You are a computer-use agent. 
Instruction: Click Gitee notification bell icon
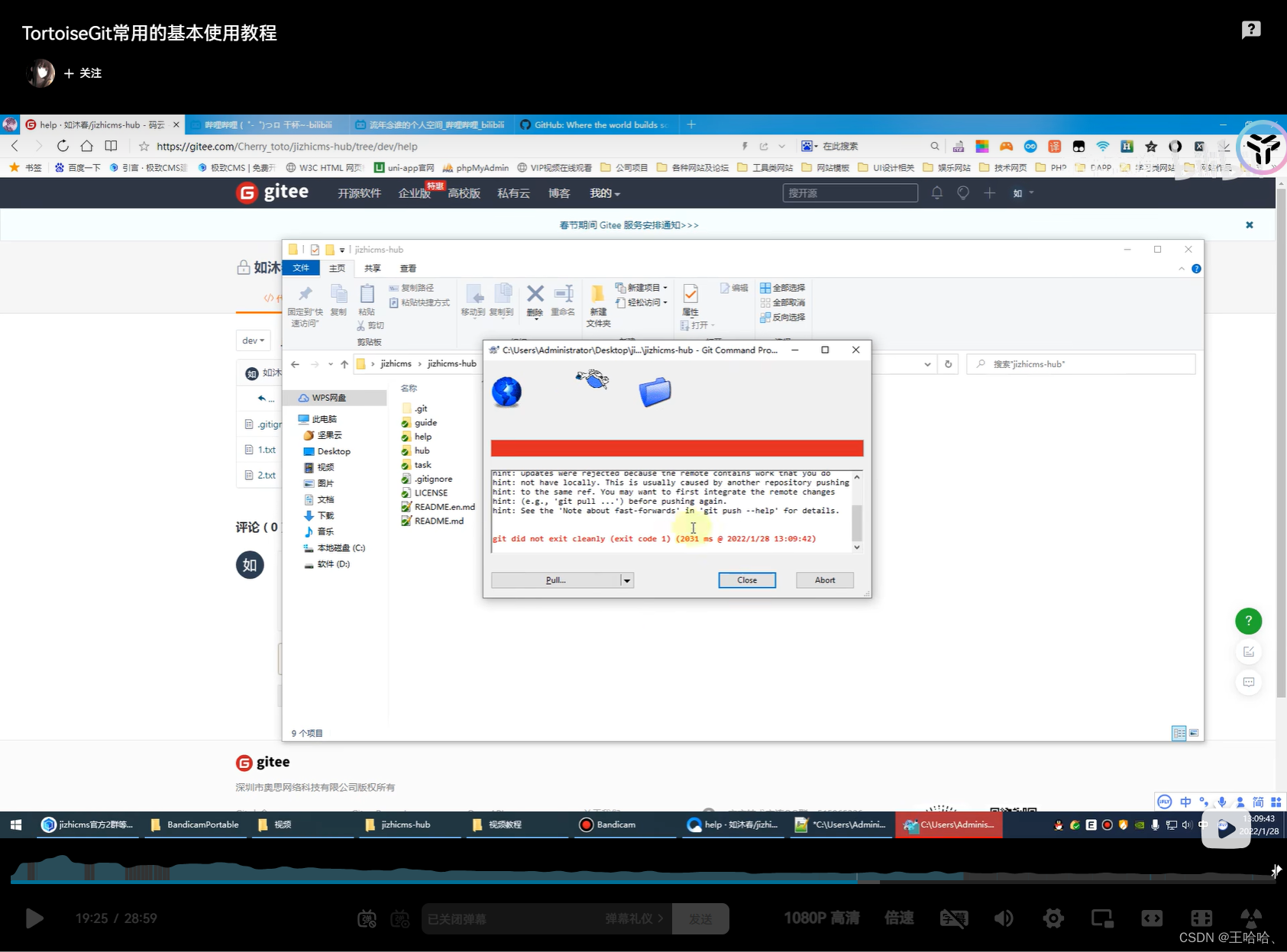[x=937, y=193]
